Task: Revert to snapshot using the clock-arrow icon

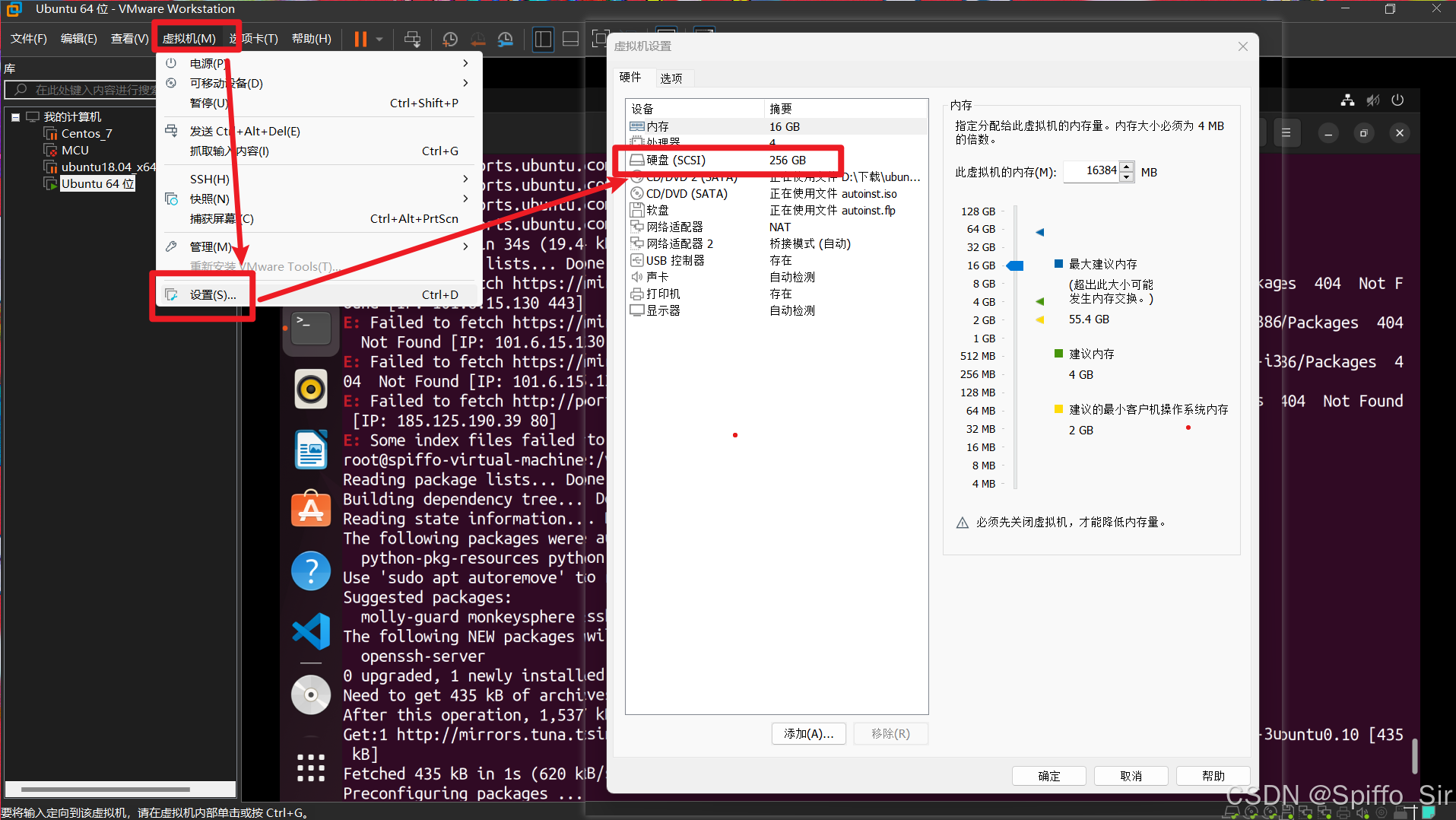Action: [x=477, y=39]
